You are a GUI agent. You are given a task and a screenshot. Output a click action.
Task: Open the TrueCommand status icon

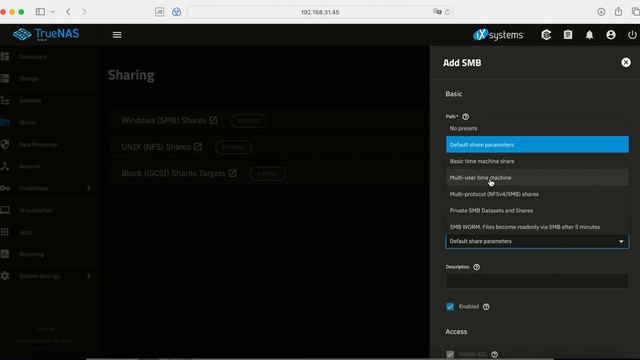click(x=546, y=35)
